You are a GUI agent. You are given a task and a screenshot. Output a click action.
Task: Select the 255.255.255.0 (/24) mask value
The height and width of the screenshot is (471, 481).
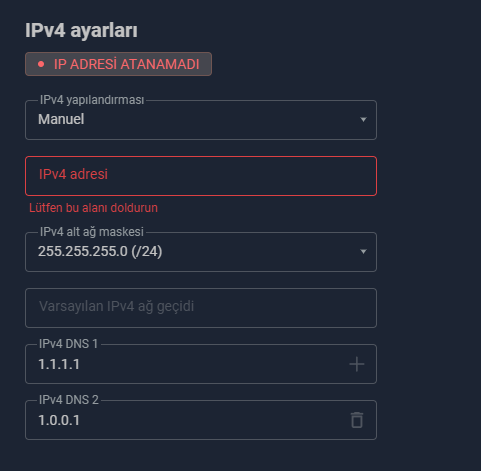coord(100,251)
